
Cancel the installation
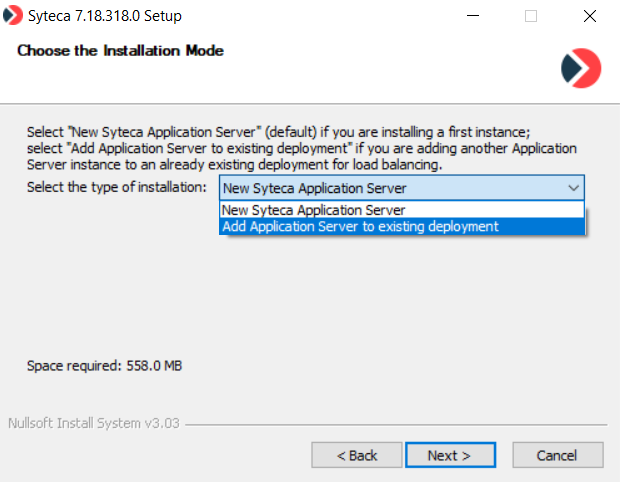coord(557,455)
